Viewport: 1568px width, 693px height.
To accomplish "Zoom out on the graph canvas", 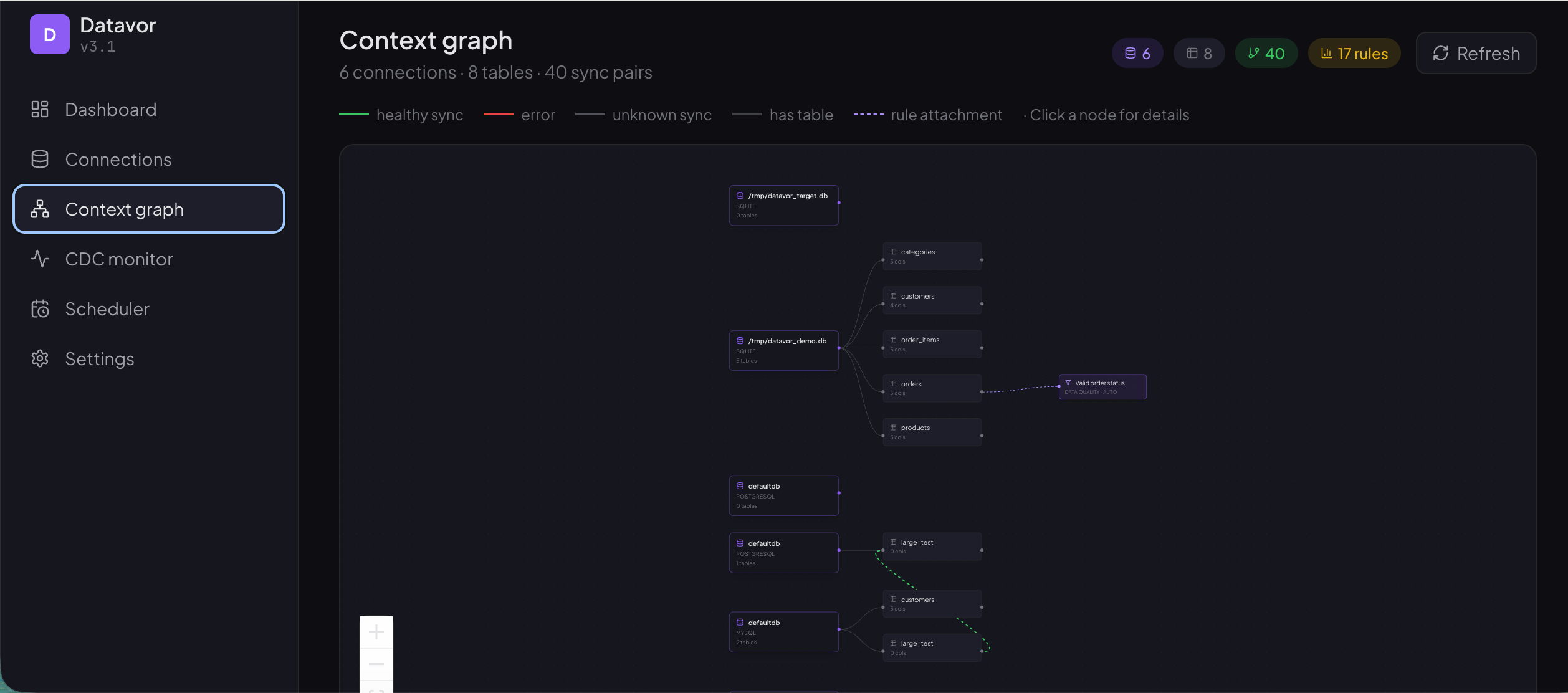I will [x=376, y=664].
